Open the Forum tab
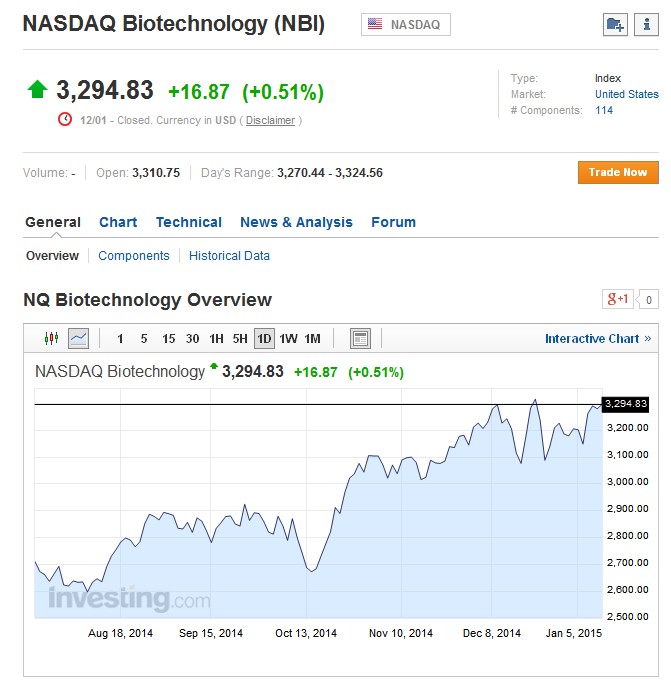The image size is (671, 683). click(393, 222)
